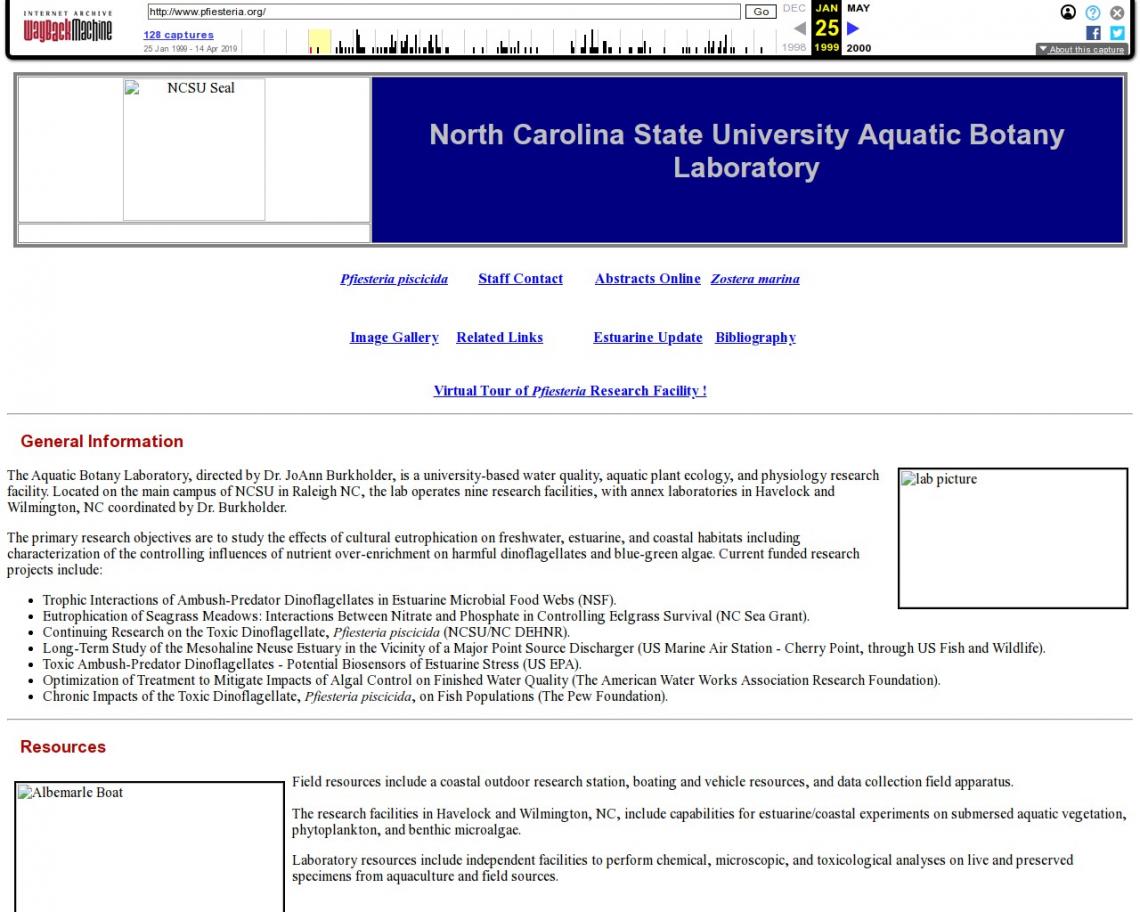Open the Wayback help icon
1140x912 pixels.
pyautogui.click(x=1093, y=12)
